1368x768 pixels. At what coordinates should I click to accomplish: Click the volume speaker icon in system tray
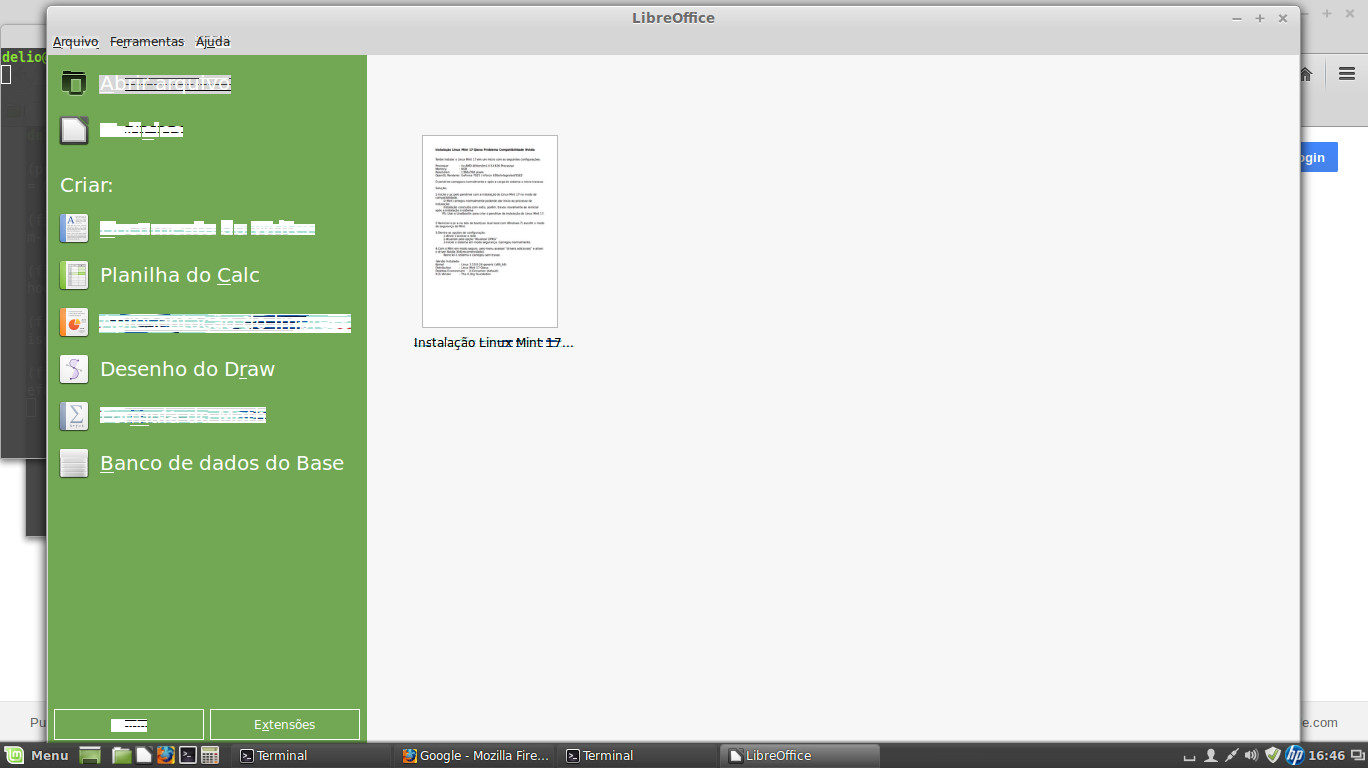(x=1251, y=755)
